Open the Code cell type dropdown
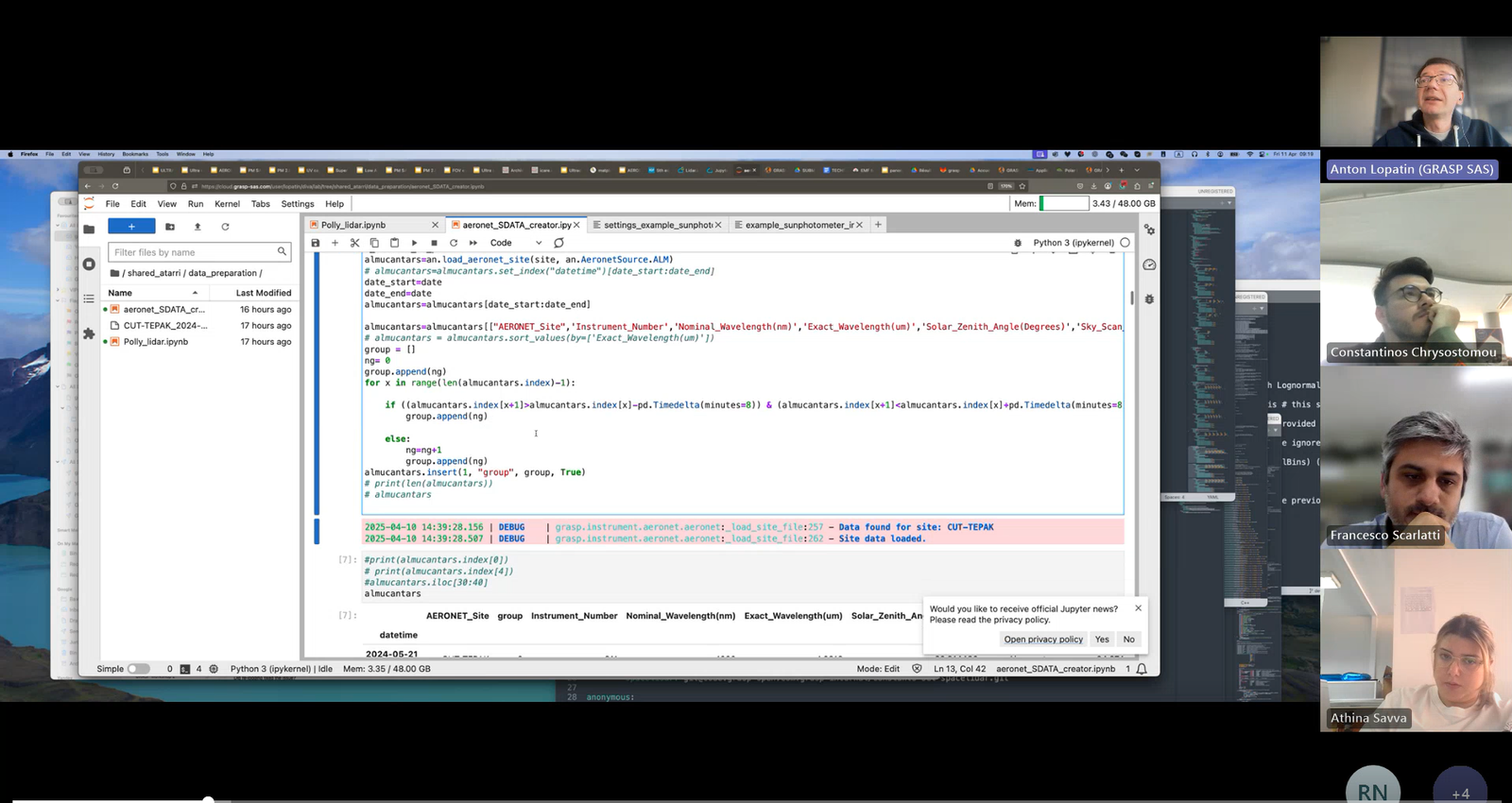The height and width of the screenshot is (803, 1512). point(516,243)
